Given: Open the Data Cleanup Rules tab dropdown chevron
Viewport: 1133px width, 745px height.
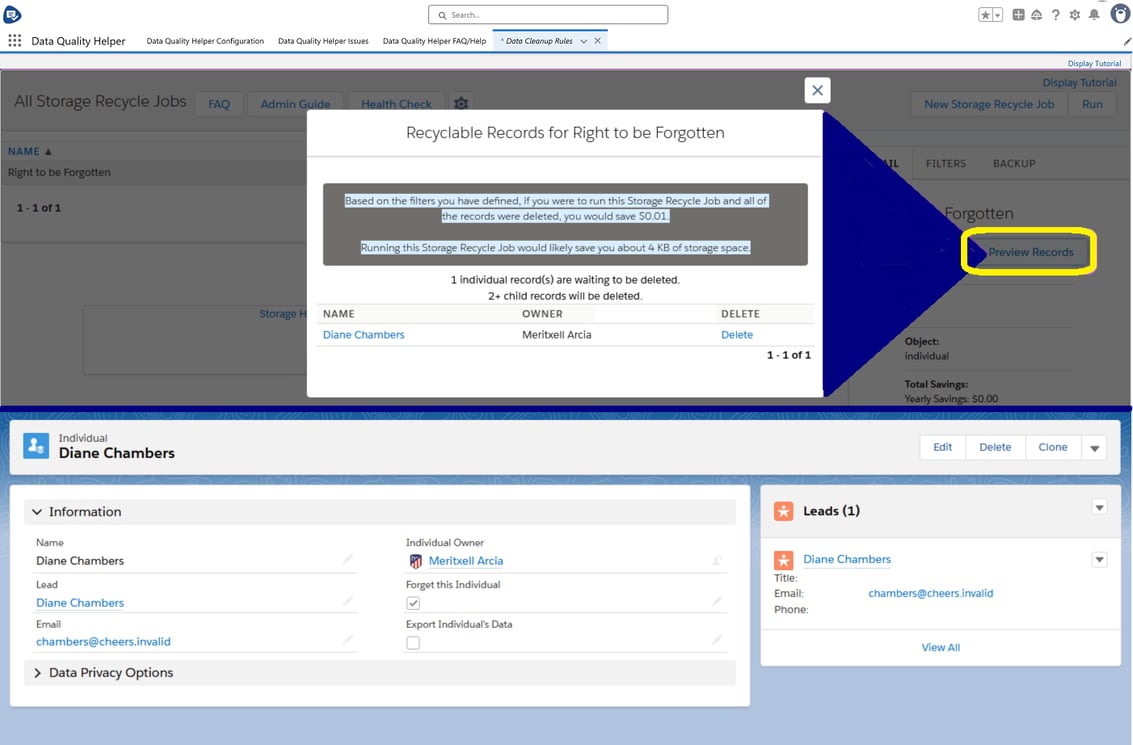Looking at the screenshot, I should [584, 41].
